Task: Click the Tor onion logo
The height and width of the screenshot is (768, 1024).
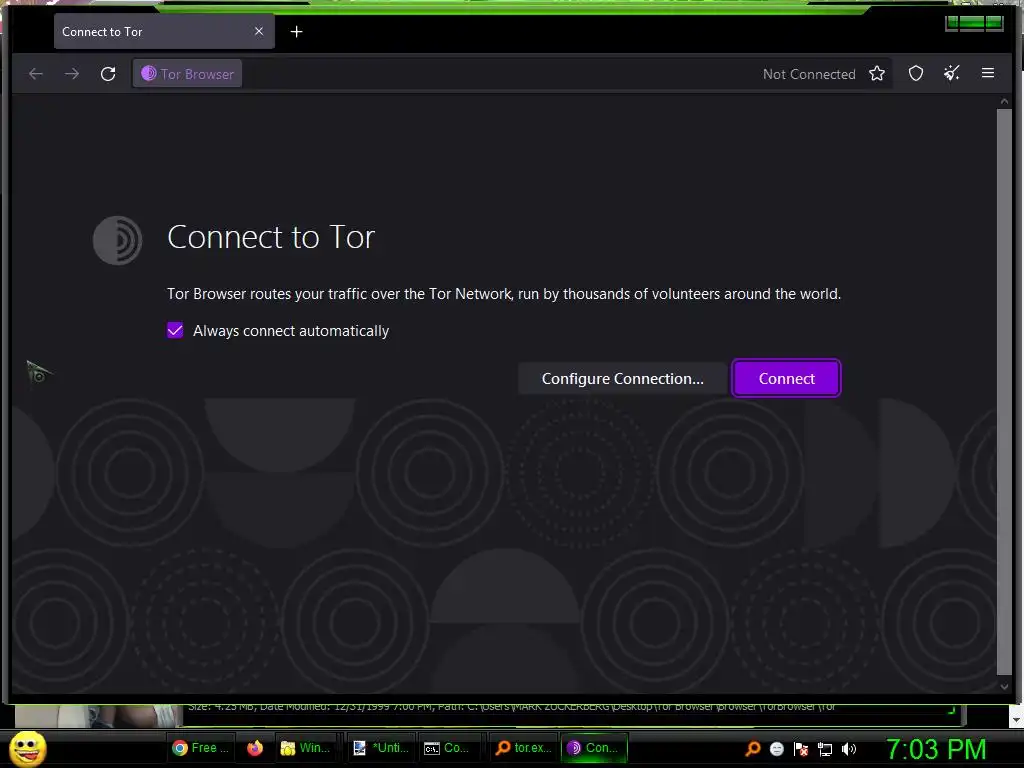Action: click(118, 240)
